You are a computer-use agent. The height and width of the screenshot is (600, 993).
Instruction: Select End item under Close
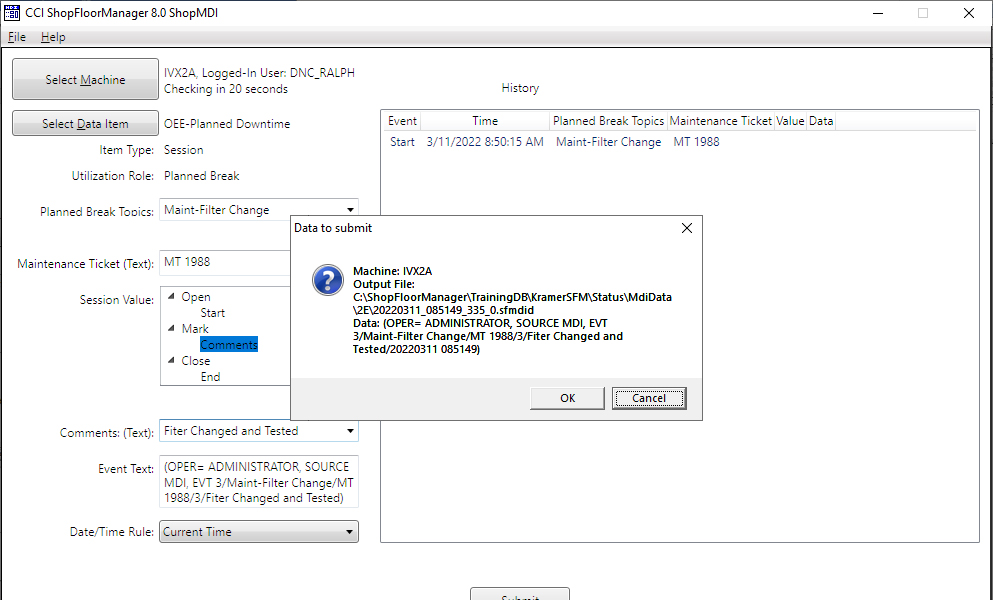pyautogui.click(x=210, y=377)
